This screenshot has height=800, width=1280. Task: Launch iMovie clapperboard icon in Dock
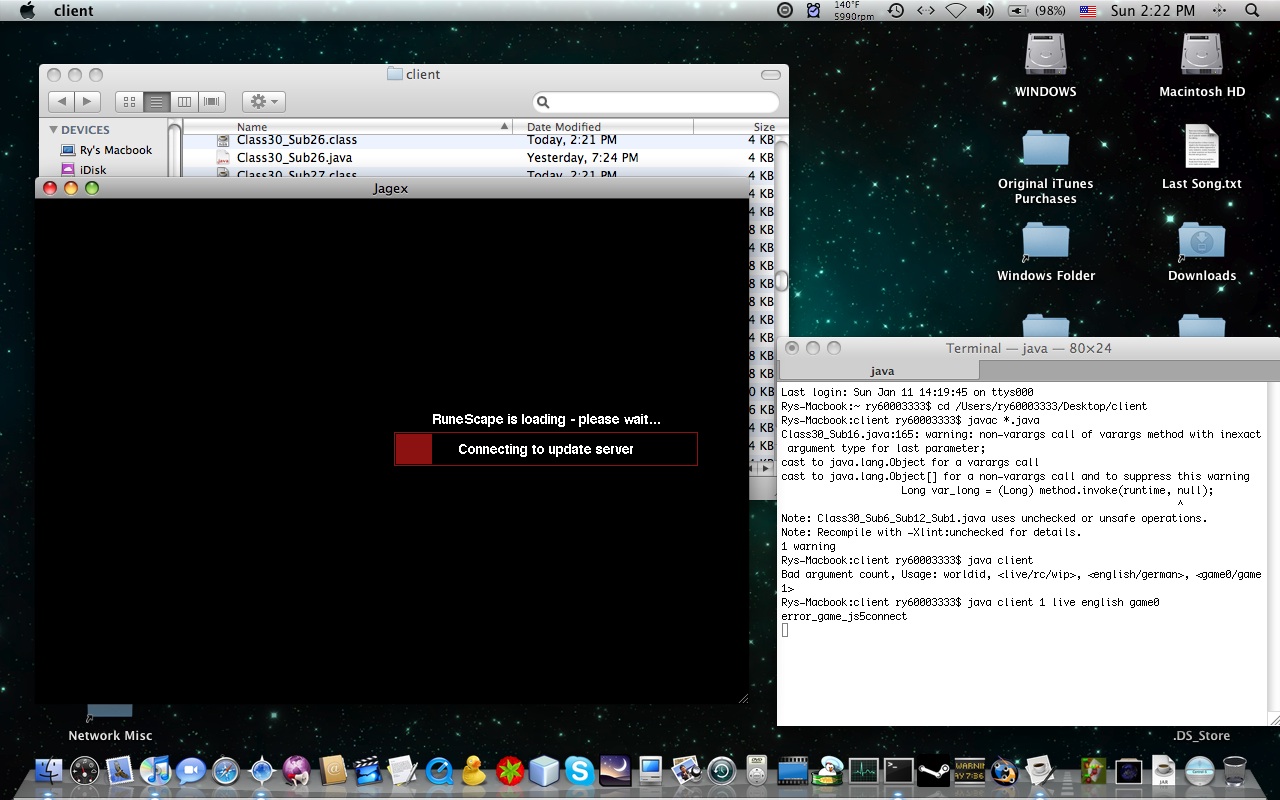[368, 771]
